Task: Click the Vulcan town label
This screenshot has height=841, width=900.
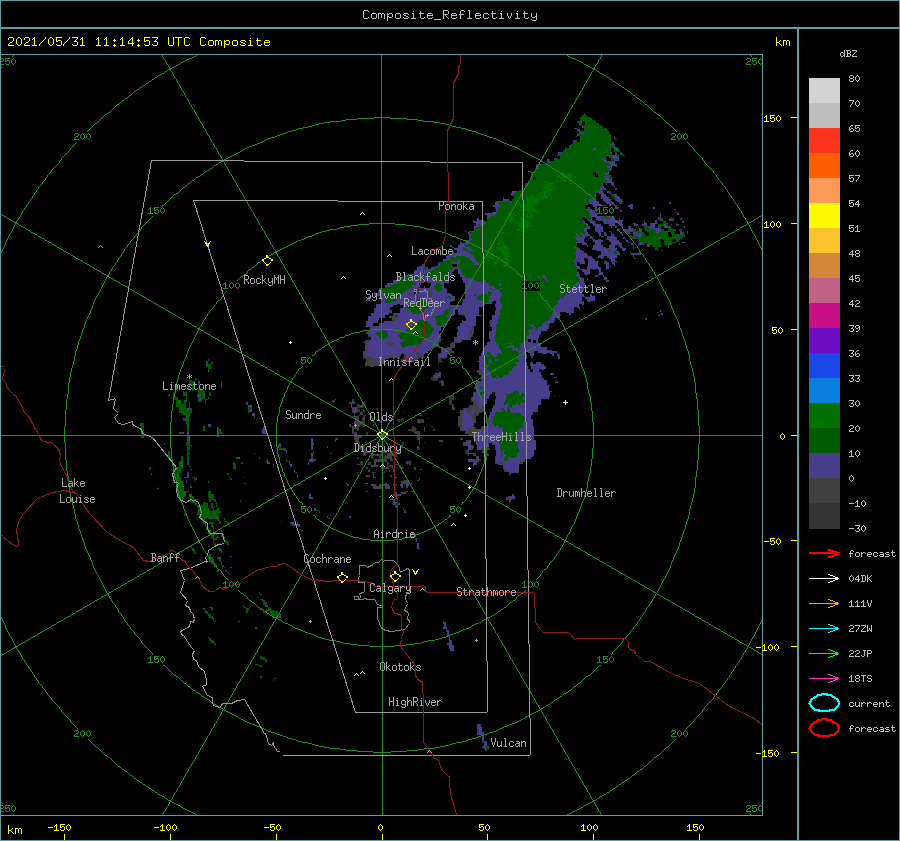Action: (509, 743)
